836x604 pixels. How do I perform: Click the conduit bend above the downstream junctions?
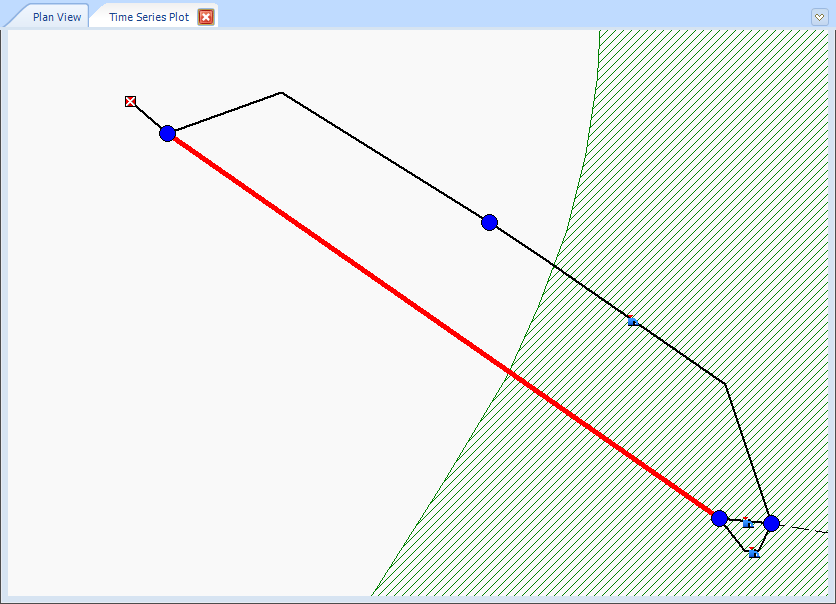tap(723, 381)
